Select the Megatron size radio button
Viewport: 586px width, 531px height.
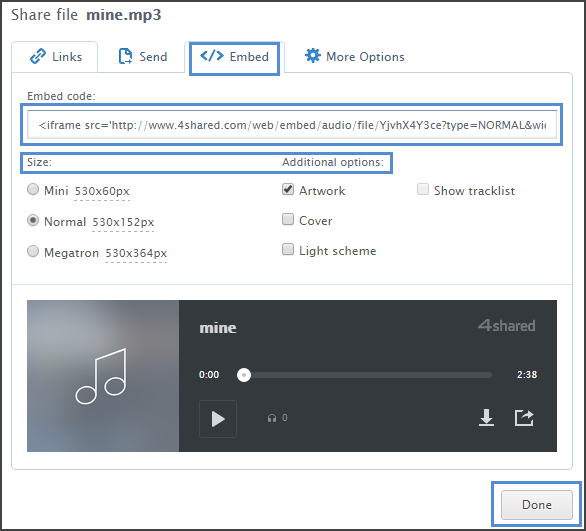click(33, 251)
